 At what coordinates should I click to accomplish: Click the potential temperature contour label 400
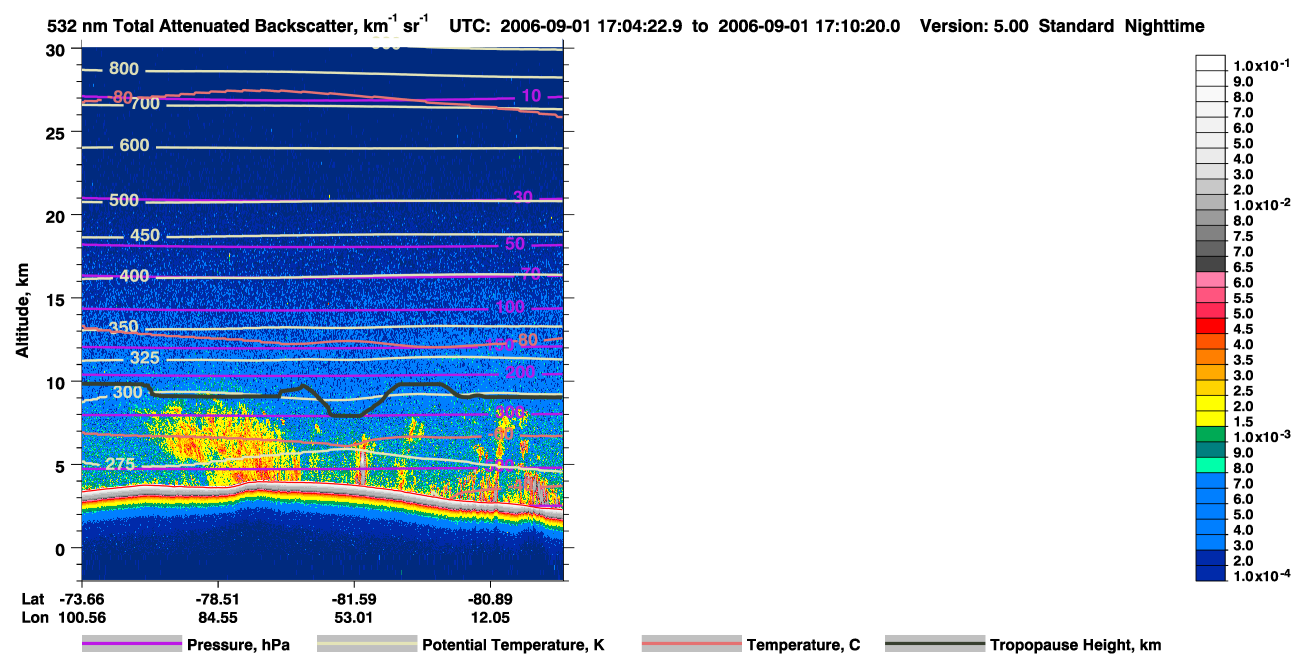[x=134, y=276]
